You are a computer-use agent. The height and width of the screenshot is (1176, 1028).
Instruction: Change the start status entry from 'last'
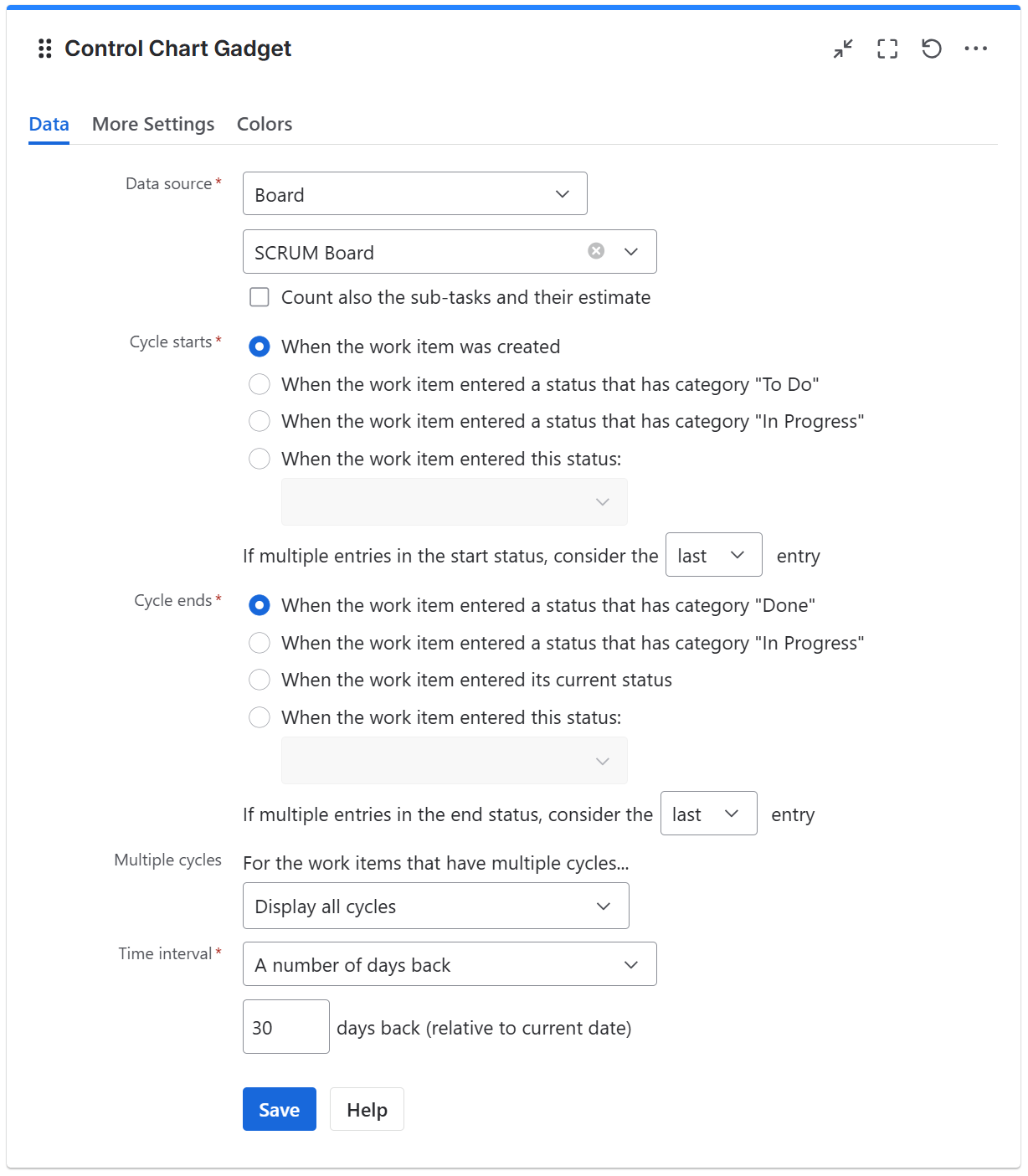tap(713, 555)
